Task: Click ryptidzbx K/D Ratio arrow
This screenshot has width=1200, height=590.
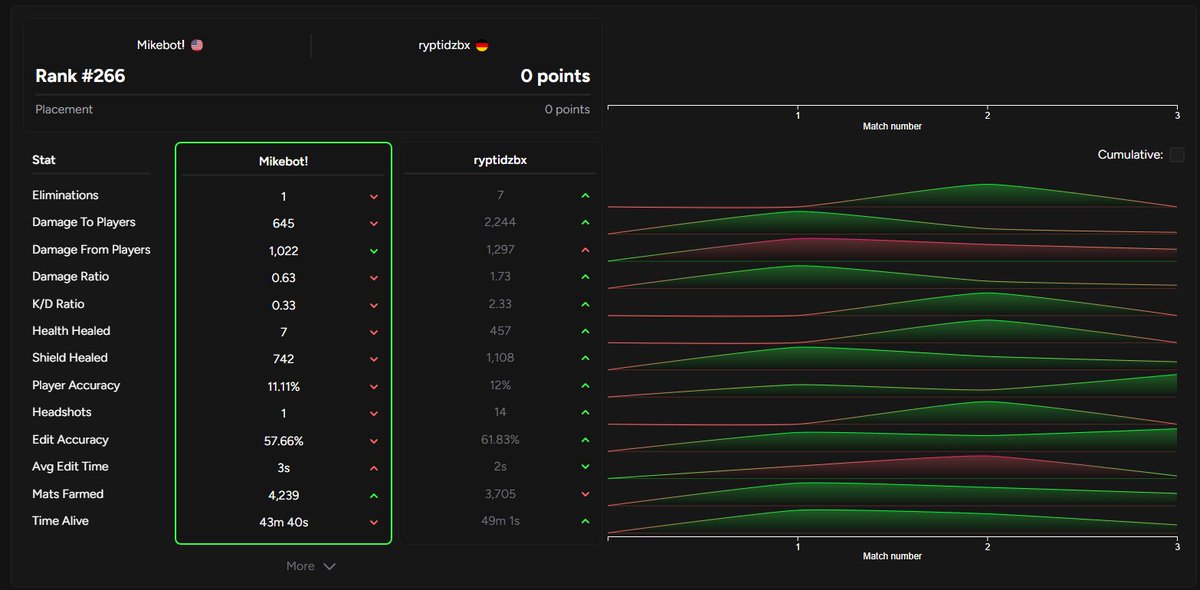Action: (x=585, y=304)
